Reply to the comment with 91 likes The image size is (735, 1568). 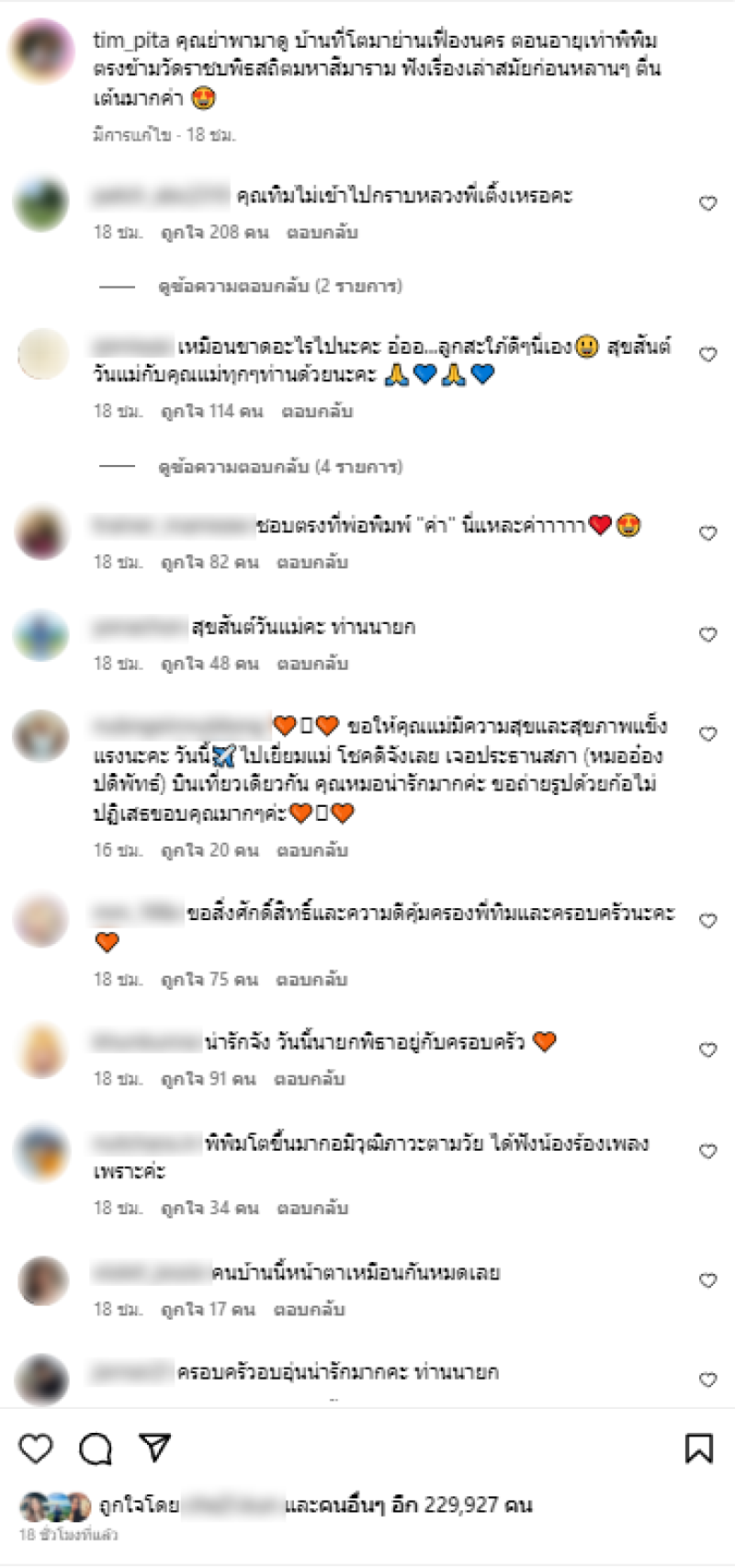pyautogui.click(x=310, y=1079)
